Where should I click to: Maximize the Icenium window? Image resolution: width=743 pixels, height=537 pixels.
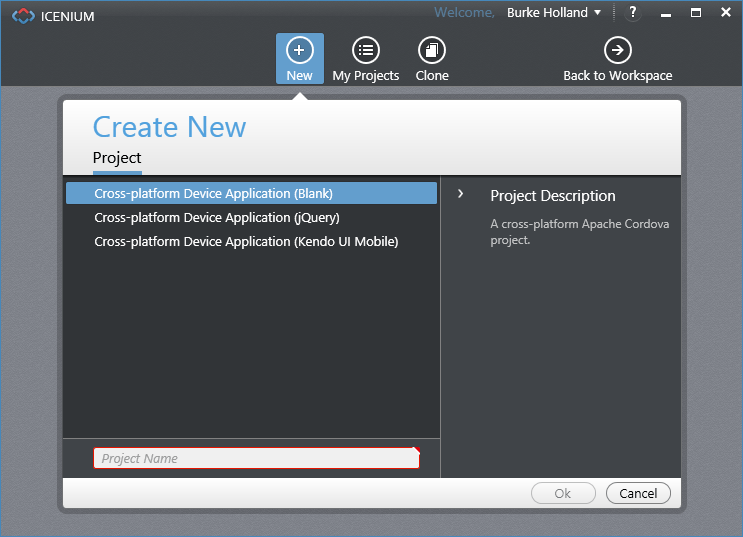[x=696, y=13]
